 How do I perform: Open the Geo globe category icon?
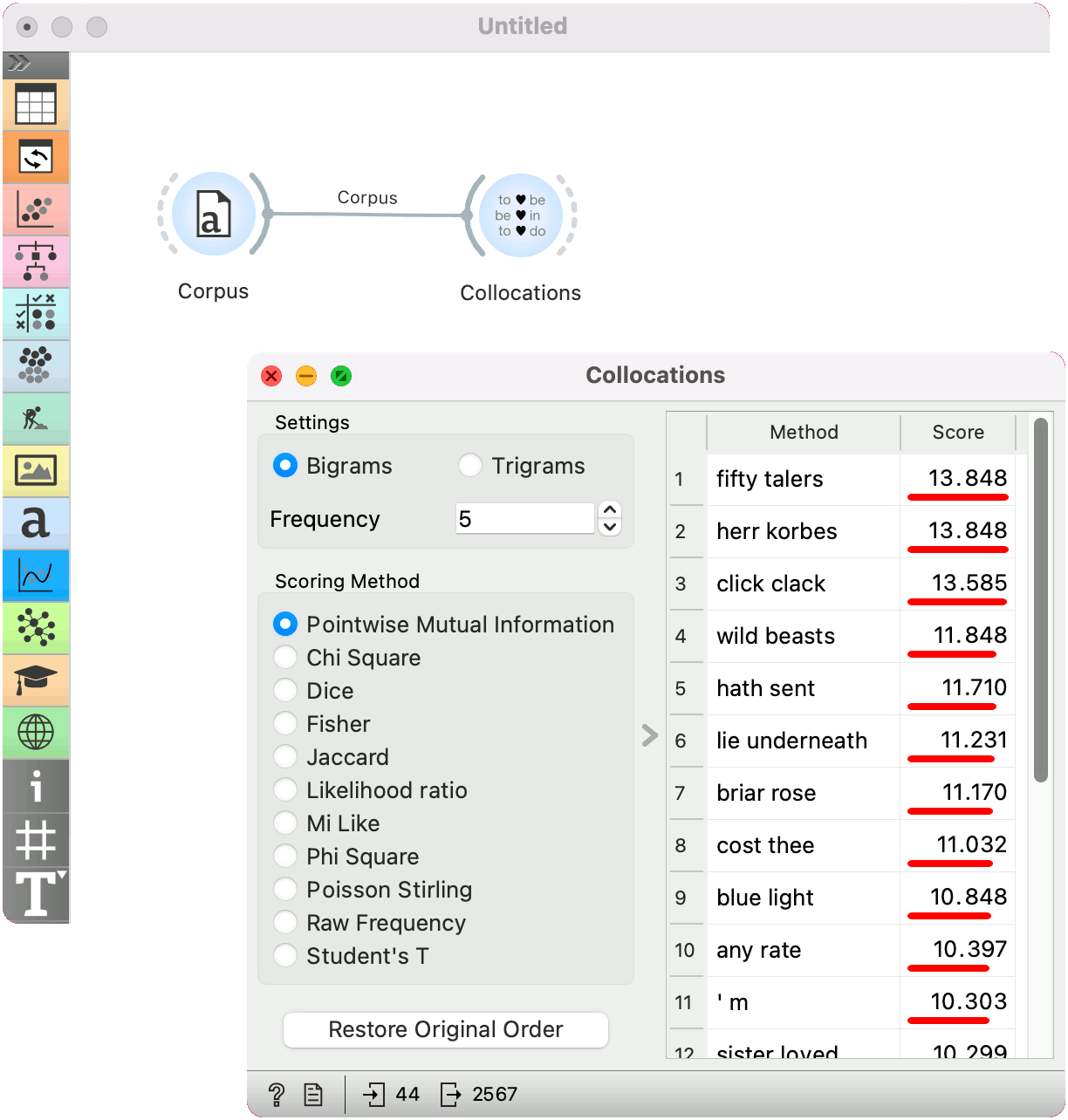tap(36, 733)
